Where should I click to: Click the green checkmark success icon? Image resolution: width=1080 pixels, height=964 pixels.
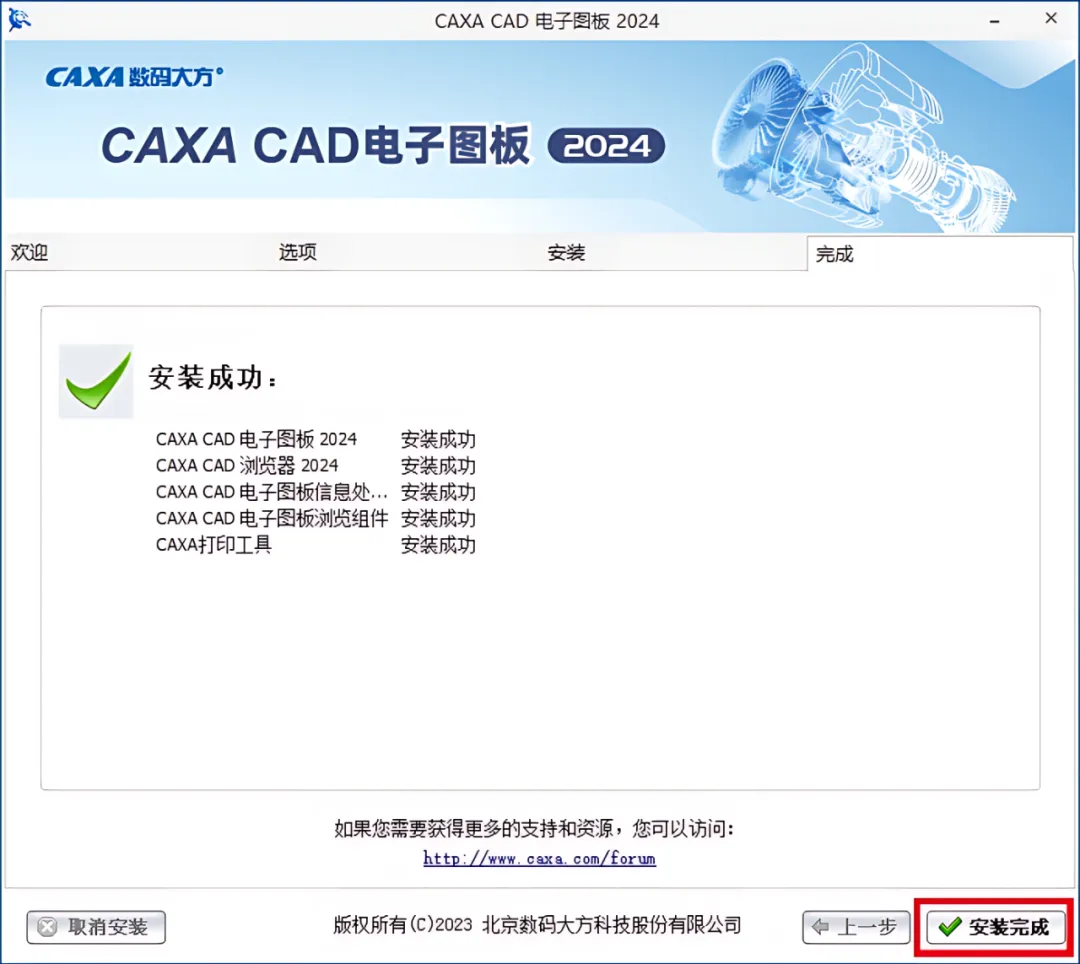pyautogui.click(x=96, y=381)
